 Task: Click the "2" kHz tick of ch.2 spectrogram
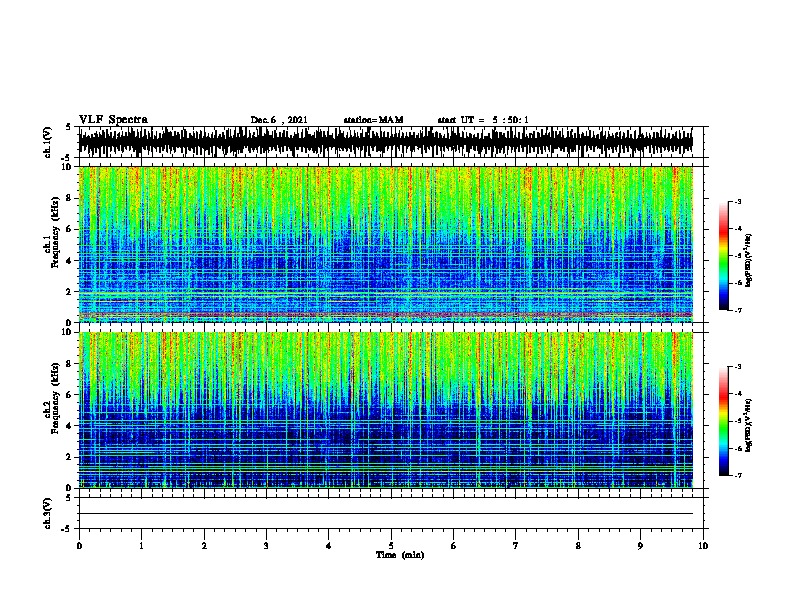coord(70,456)
